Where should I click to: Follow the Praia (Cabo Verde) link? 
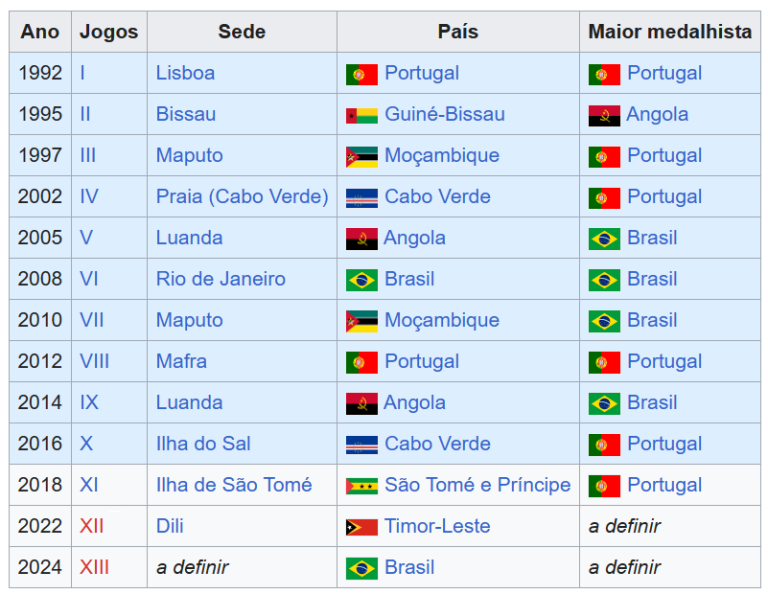pos(242,196)
